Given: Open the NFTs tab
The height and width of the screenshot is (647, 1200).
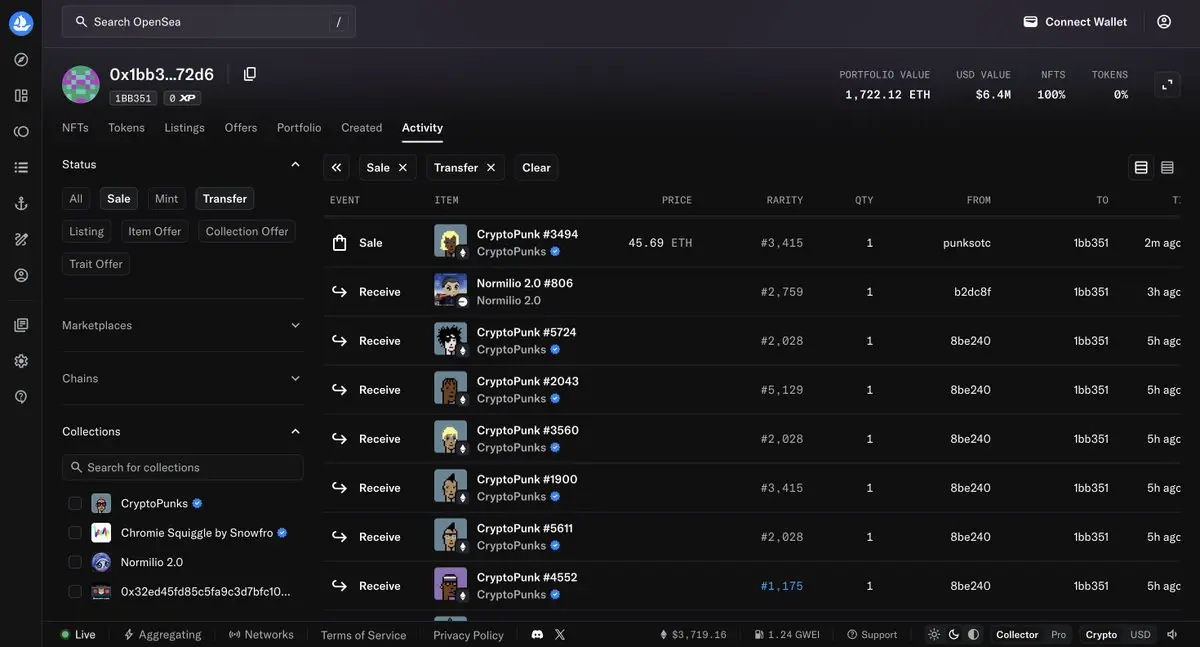Looking at the screenshot, I should [75, 128].
